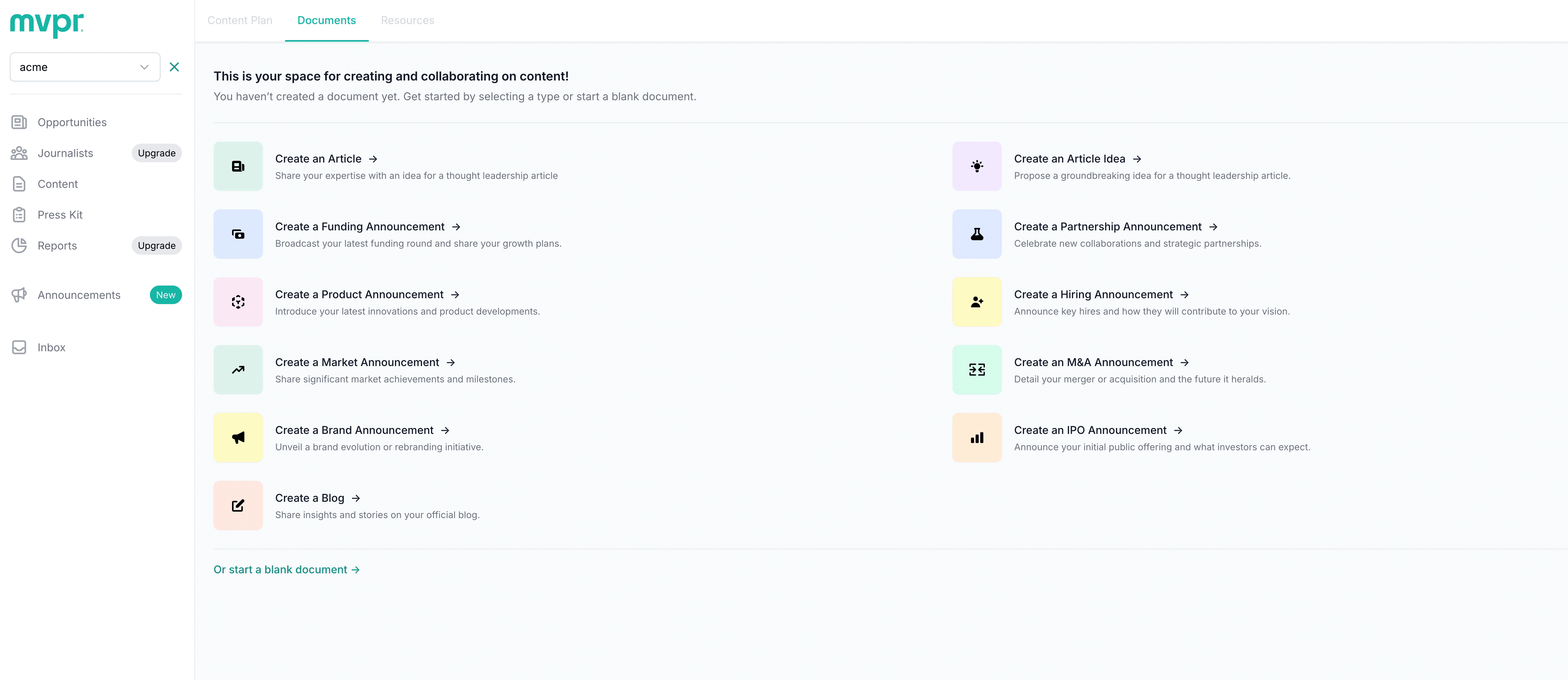Open Inbox using its envelope icon
1568x680 pixels.
click(x=19, y=347)
